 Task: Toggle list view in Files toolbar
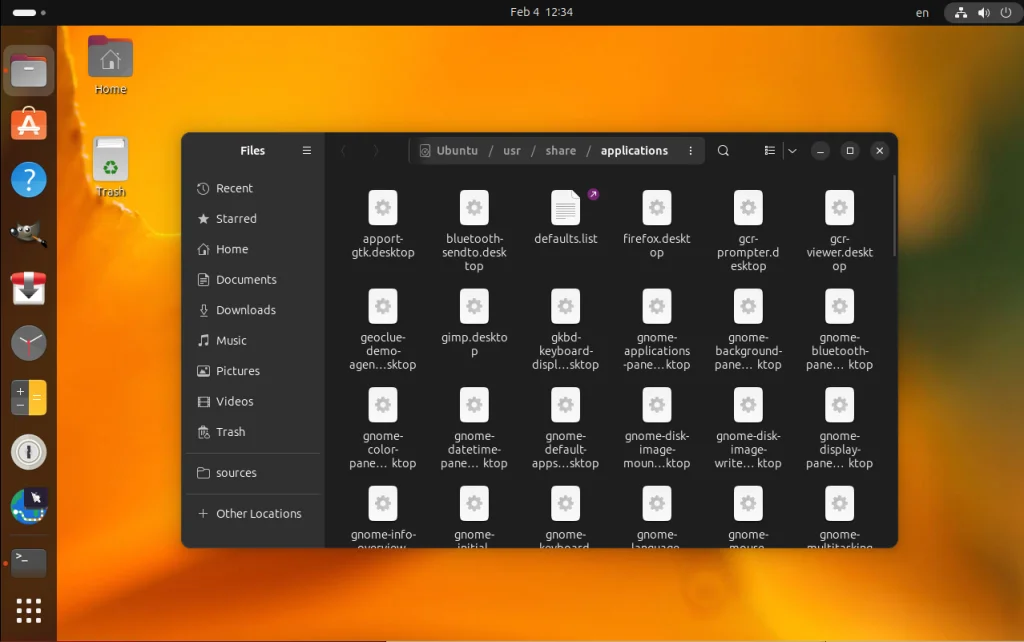[769, 151]
